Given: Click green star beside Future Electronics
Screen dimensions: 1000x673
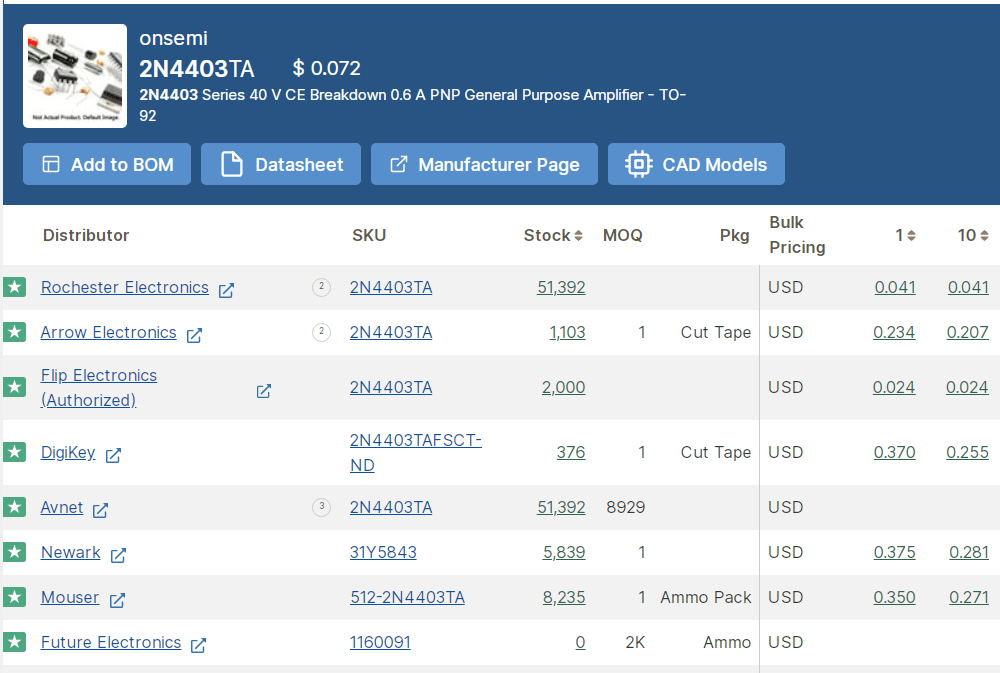Looking at the screenshot, I should pyautogui.click(x=15, y=642).
